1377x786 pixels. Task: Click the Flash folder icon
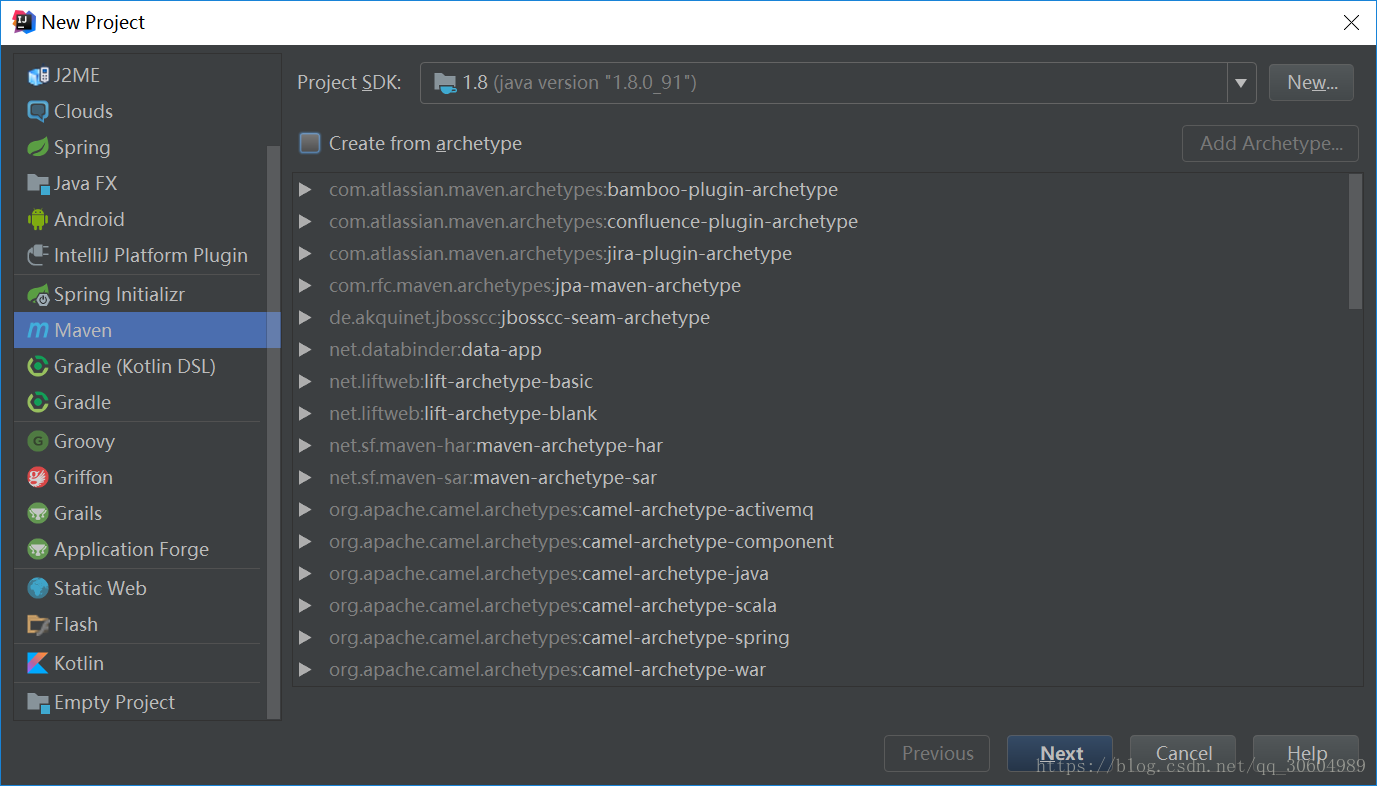38,625
